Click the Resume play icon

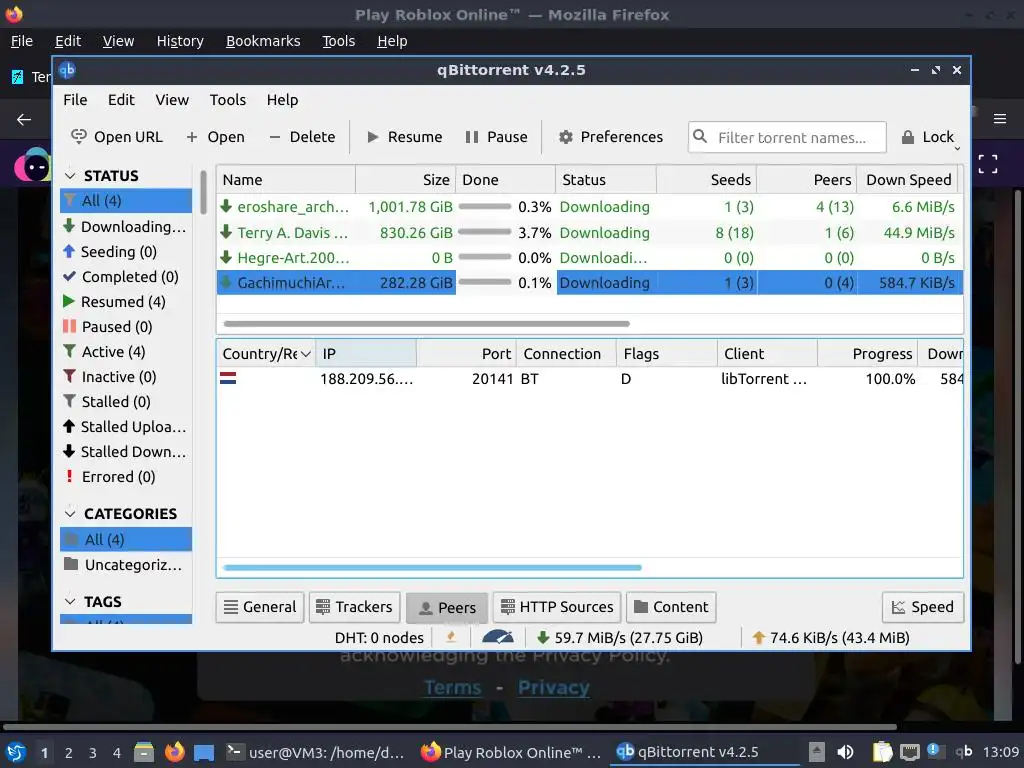(373, 137)
